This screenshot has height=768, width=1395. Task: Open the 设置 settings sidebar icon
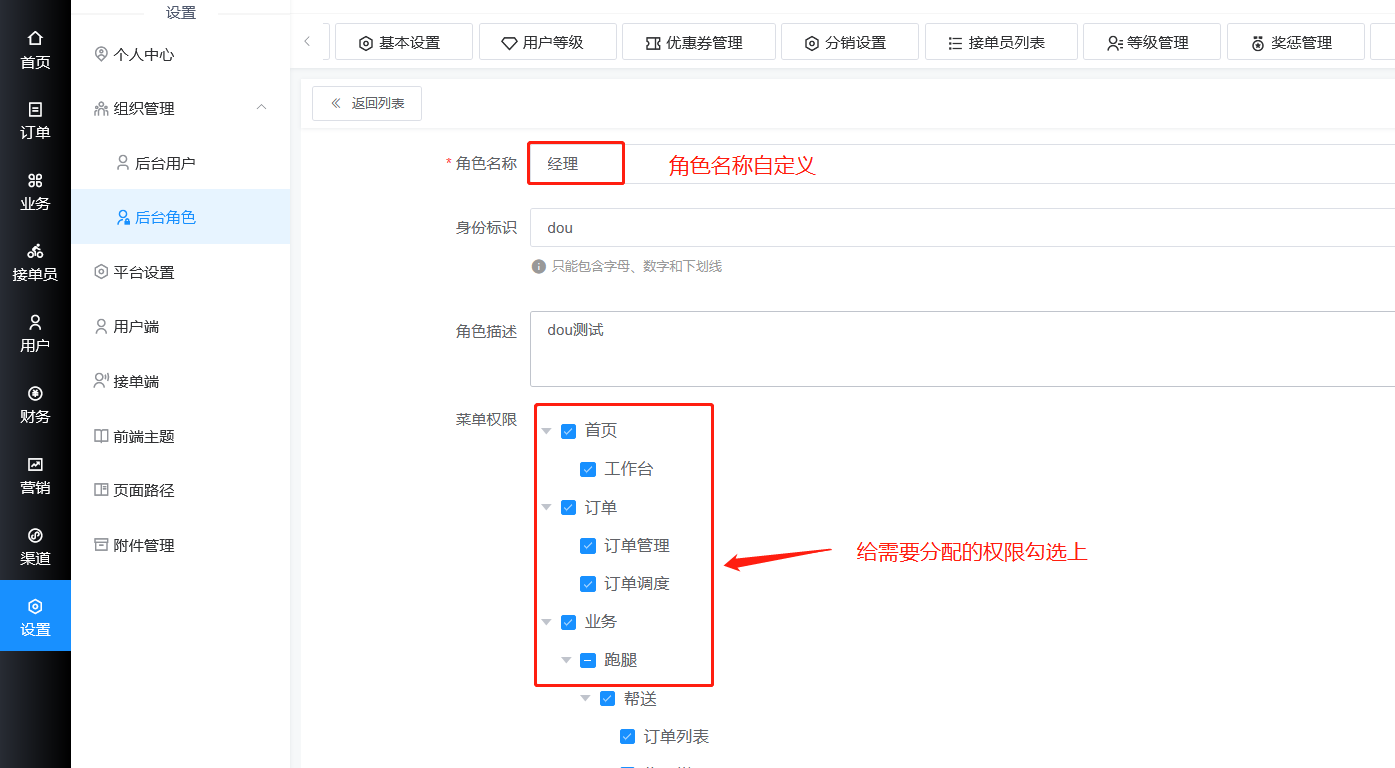point(35,606)
